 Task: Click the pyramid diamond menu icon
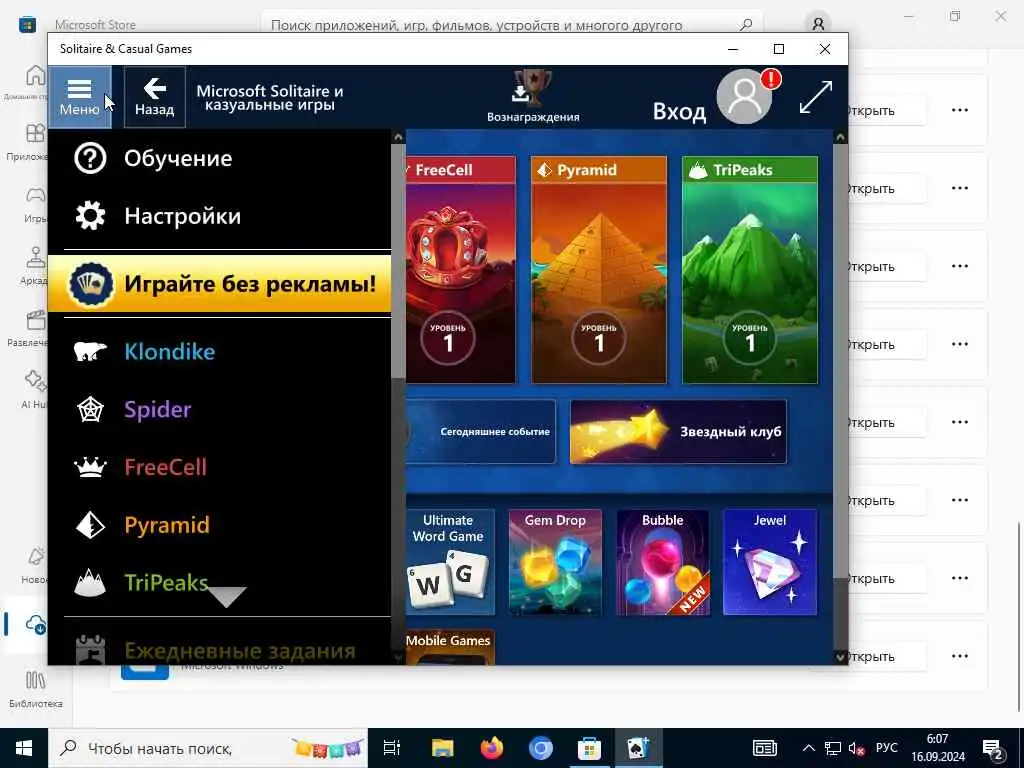pyautogui.click(x=90, y=524)
